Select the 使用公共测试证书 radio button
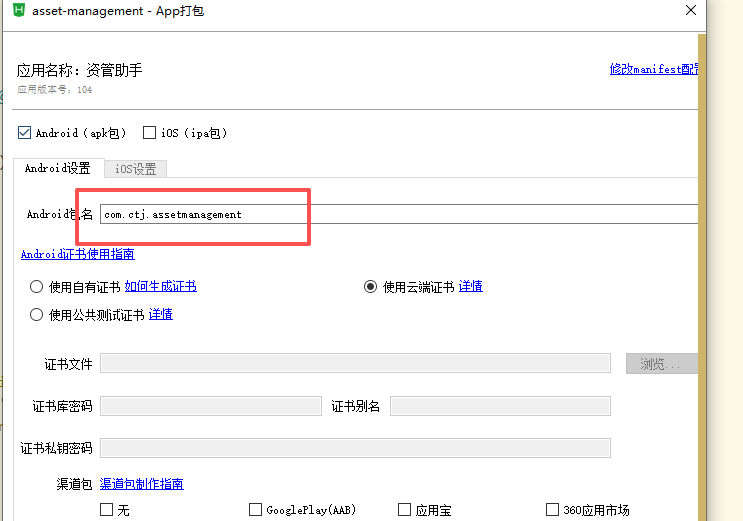 click(37, 314)
